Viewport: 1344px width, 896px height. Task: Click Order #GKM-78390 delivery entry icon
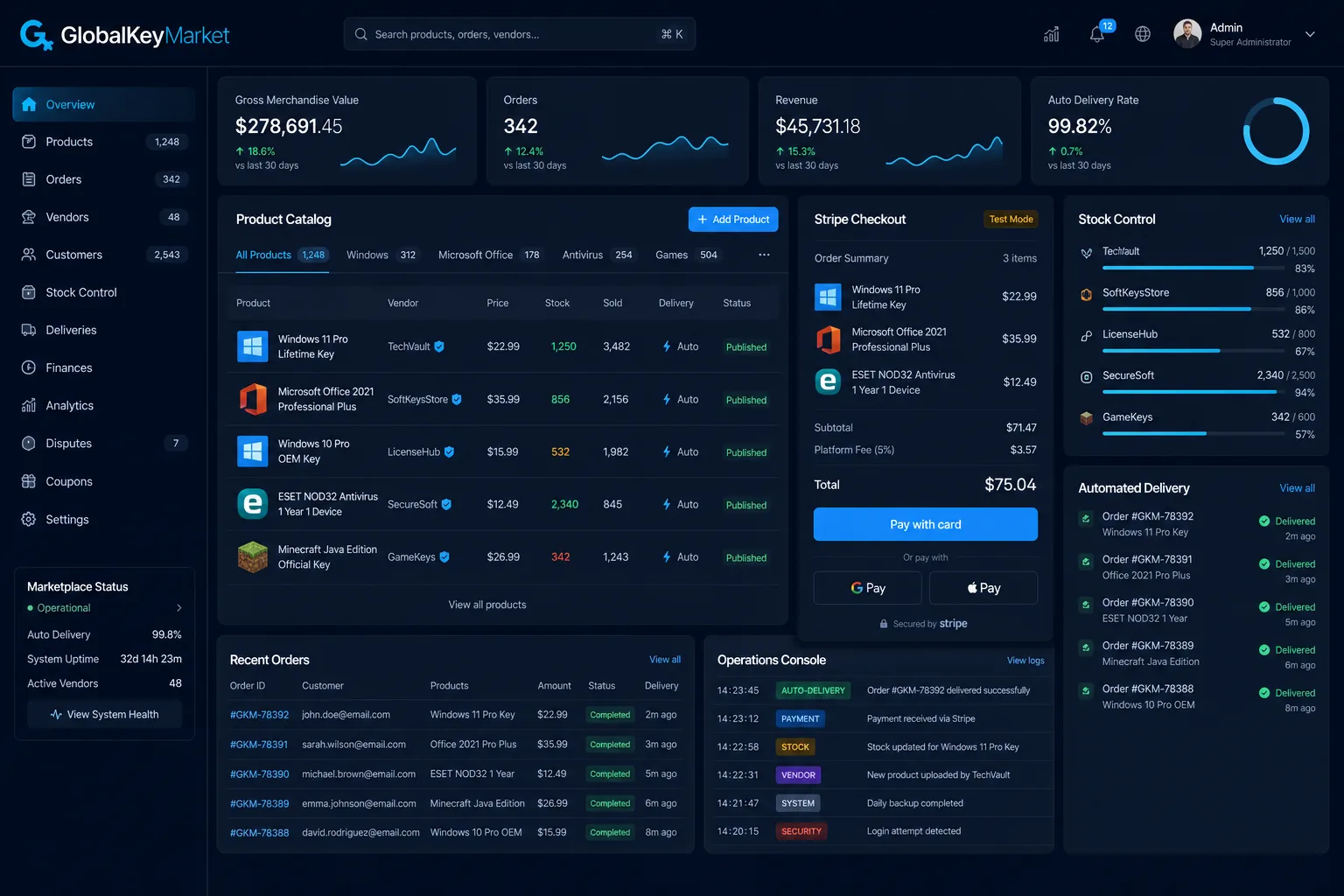1086,605
